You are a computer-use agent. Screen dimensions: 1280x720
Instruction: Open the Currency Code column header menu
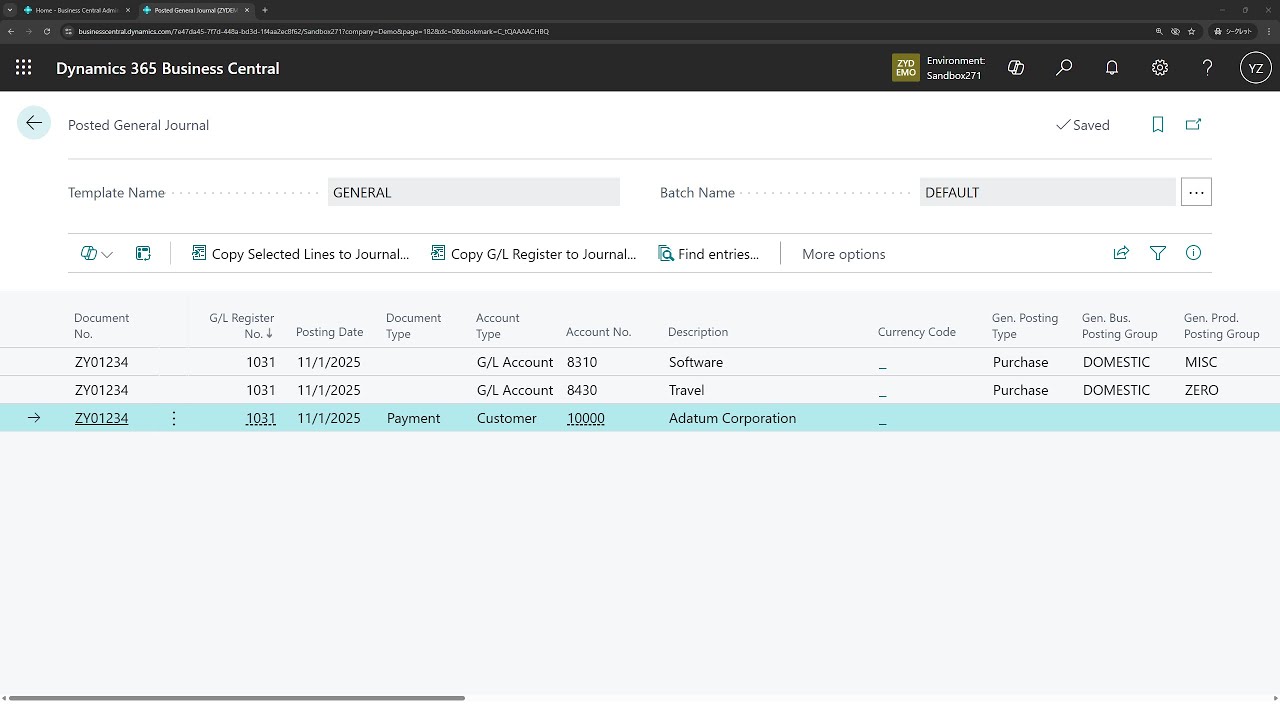(916, 332)
